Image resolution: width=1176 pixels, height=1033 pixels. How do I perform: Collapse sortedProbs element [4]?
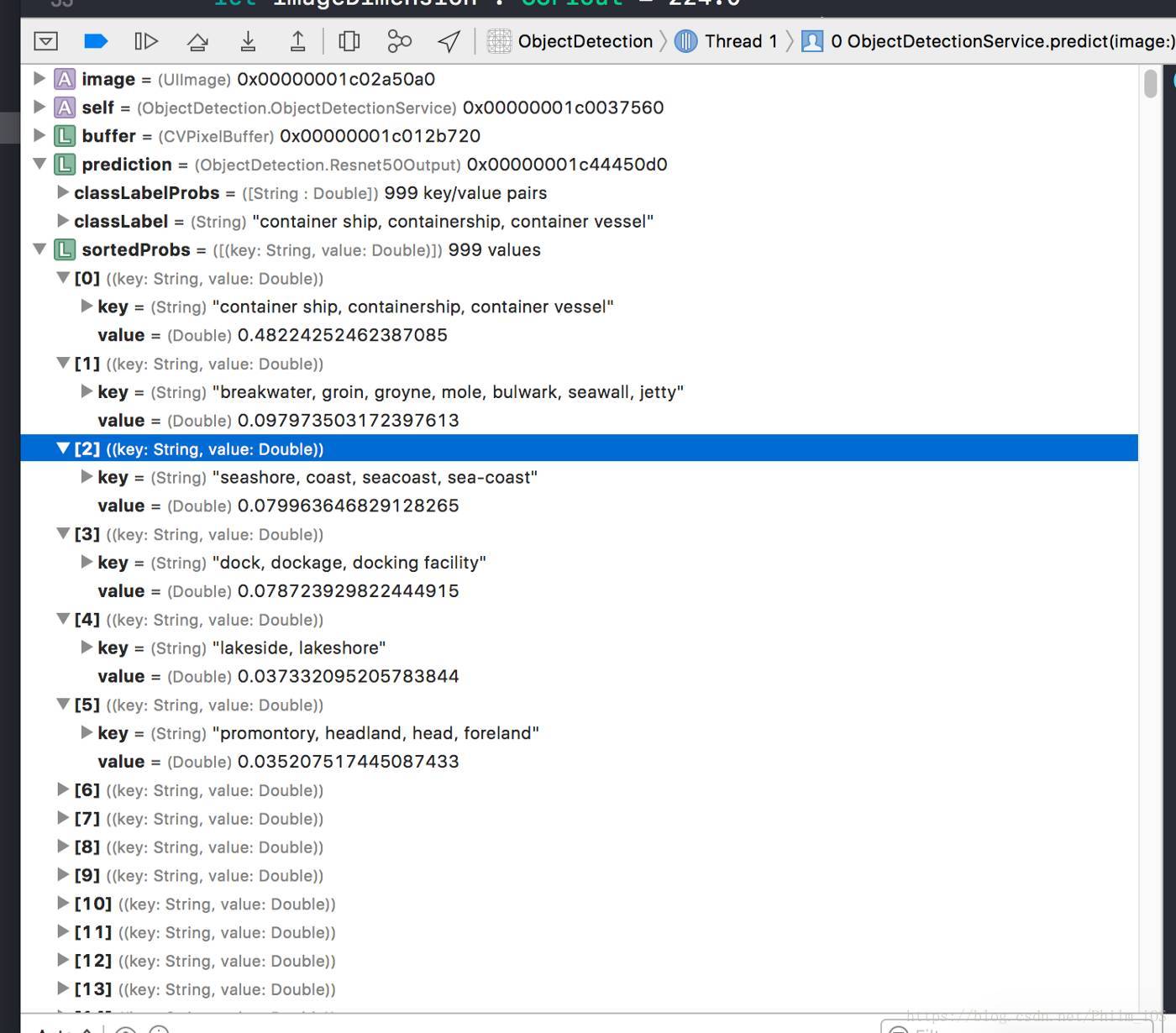pyautogui.click(x=62, y=620)
